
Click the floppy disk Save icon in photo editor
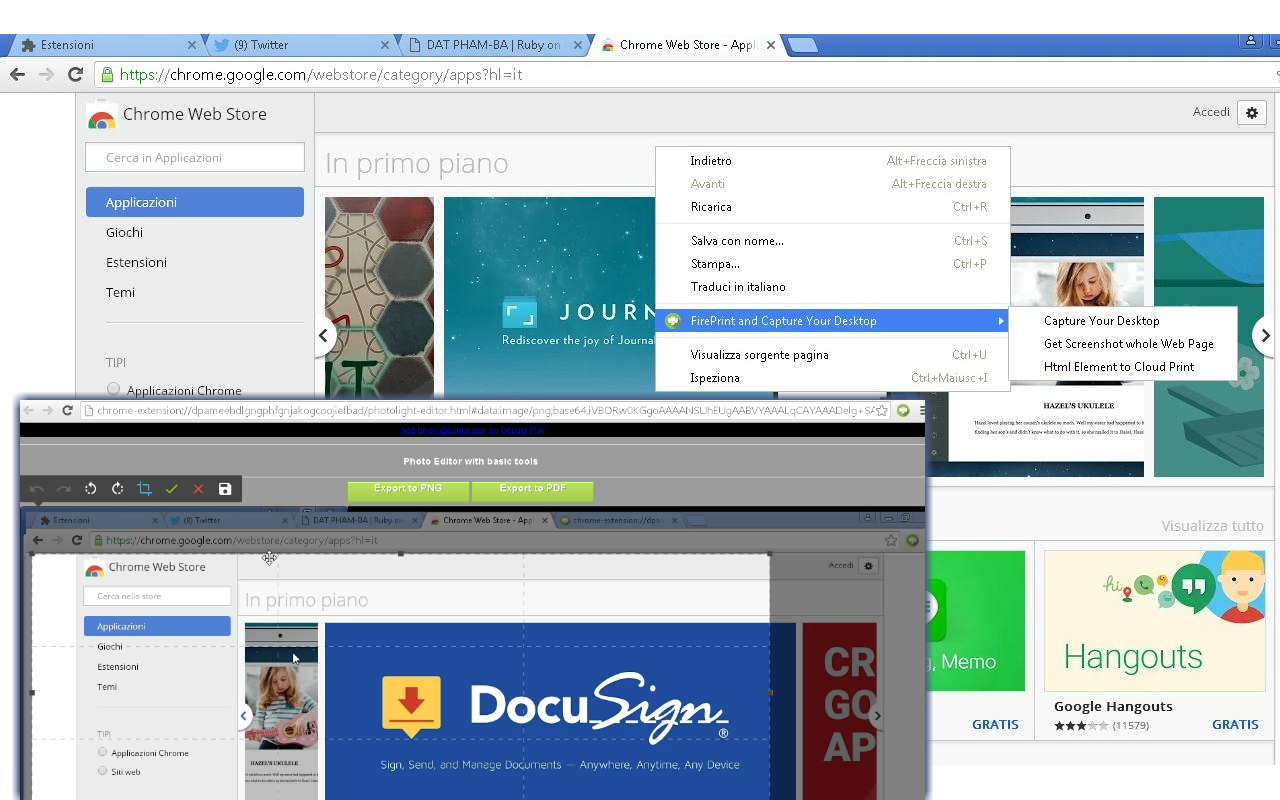tap(225, 489)
